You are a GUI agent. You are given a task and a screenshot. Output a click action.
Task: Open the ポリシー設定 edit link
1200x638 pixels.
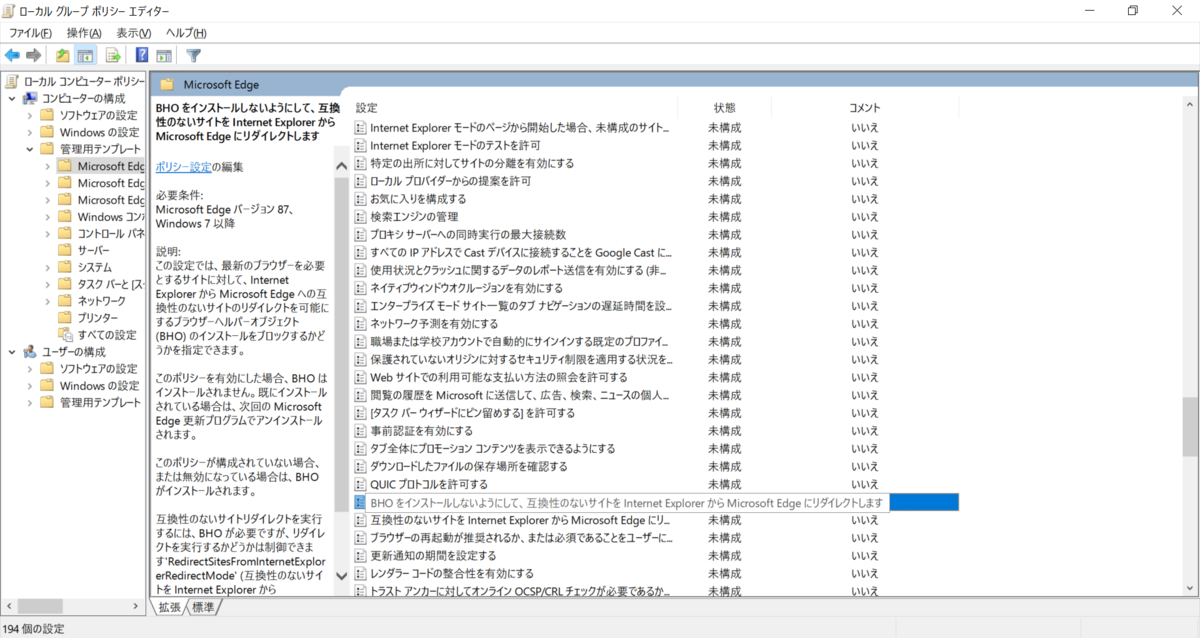point(183,167)
